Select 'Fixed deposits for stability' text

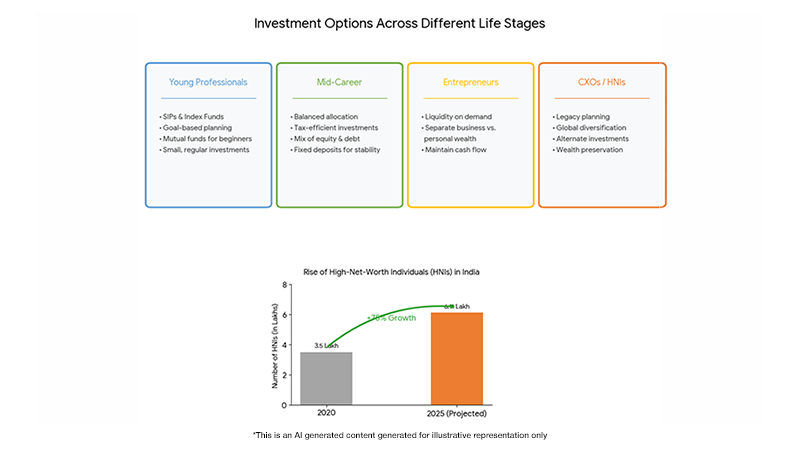click(x=337, y=150)
